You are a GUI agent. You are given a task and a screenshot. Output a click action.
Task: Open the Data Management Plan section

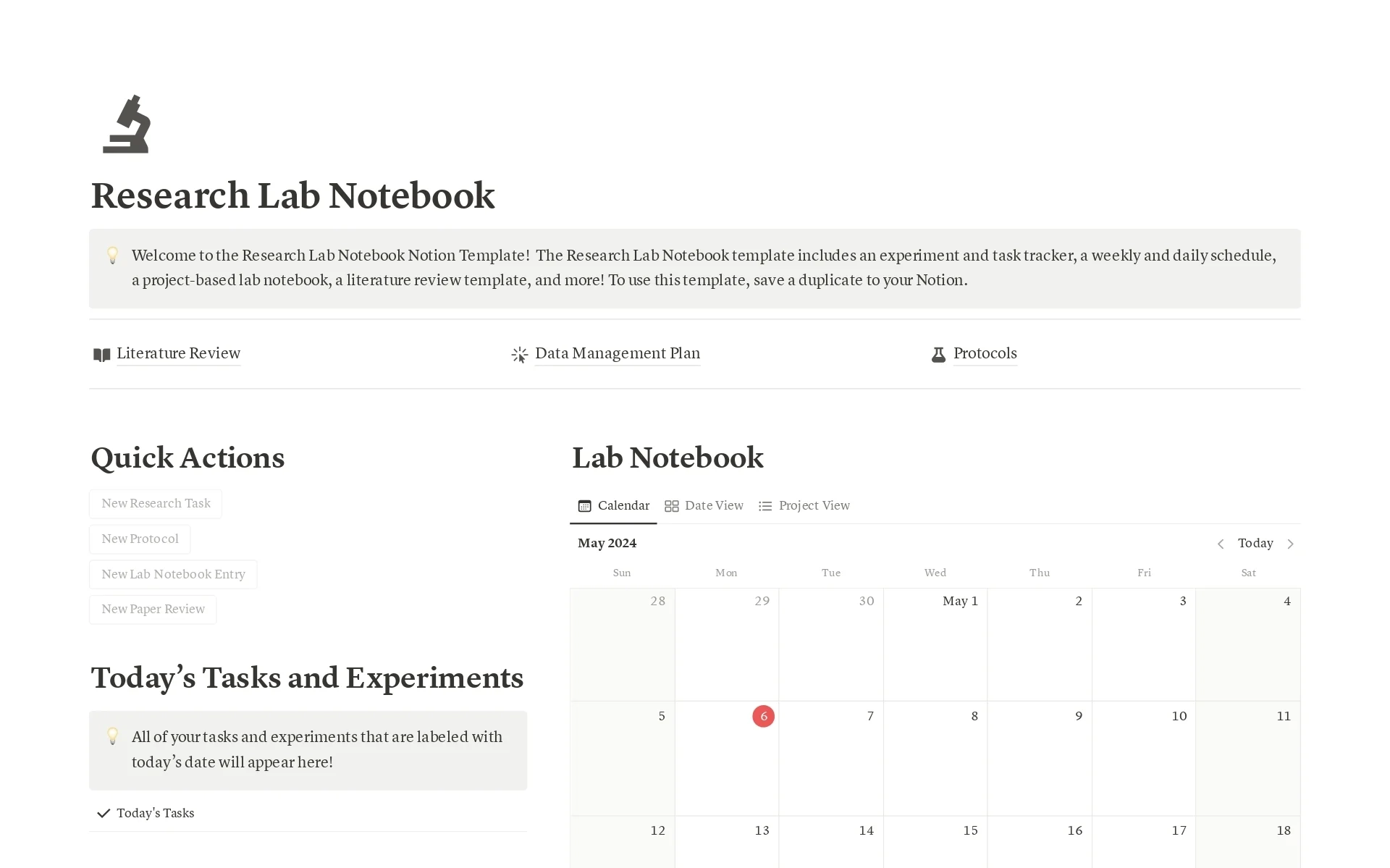tap(617, 353)
